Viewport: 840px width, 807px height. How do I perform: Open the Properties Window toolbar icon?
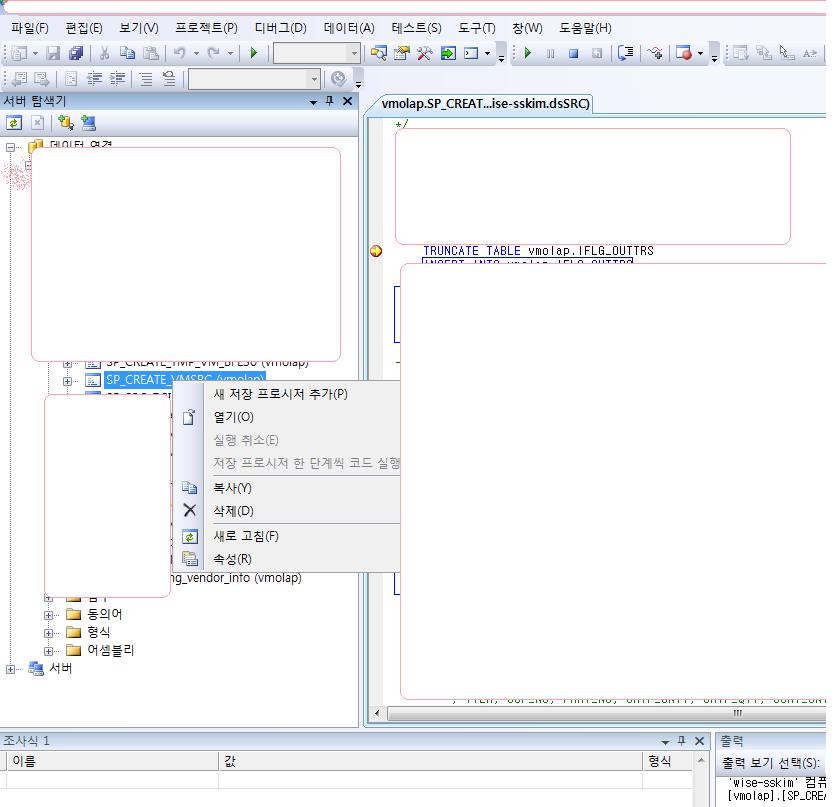tap(402, 53)
